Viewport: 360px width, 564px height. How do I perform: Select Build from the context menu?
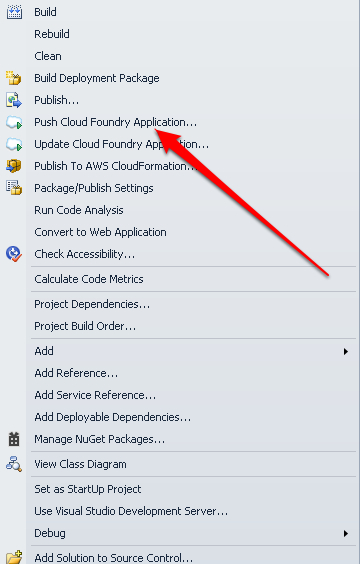coord(45,12)
